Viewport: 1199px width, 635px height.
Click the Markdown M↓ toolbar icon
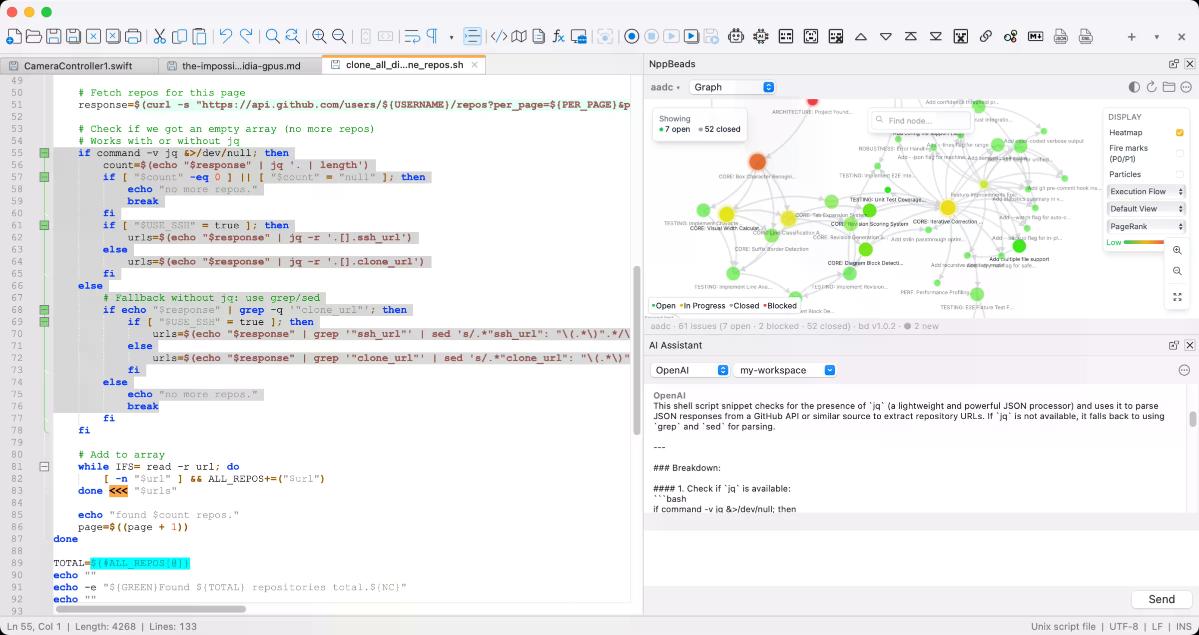pos(1035,36)
